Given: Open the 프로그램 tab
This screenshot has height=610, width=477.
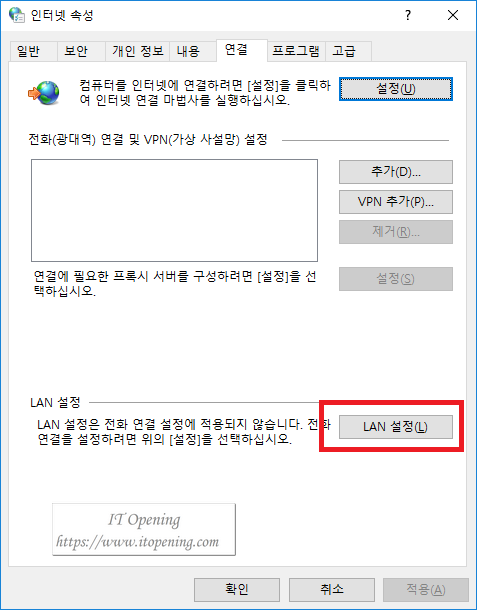Looking at the screenshot, I should pos(296,51).
